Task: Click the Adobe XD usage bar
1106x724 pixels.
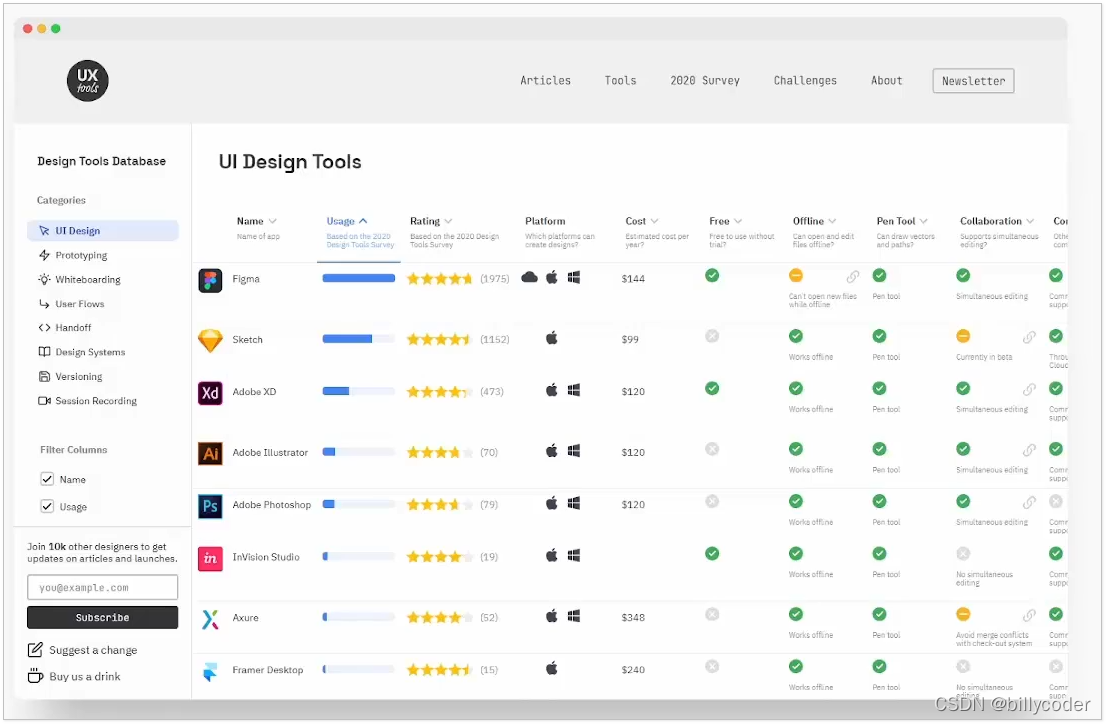Action: point(358,391)
